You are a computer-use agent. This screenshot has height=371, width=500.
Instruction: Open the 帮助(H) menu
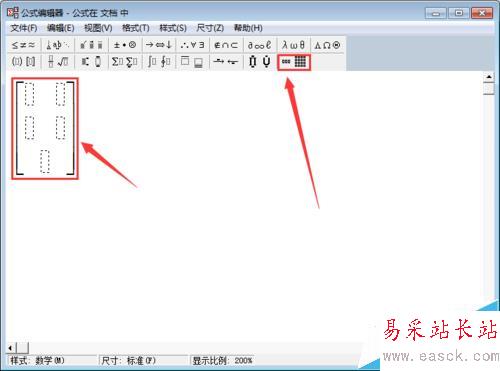click(x=248, y=28)
